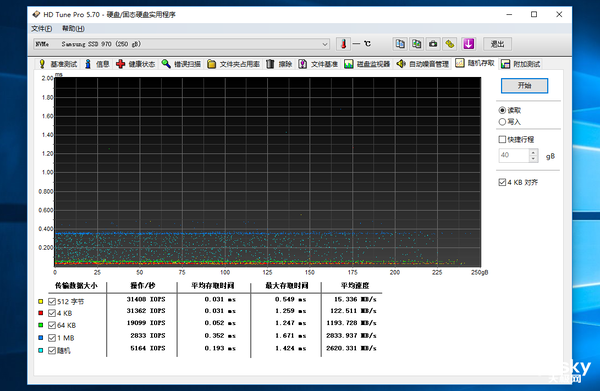Click the 退出 exit button
The image size is (600, 391).
click(x=497, y=44)
